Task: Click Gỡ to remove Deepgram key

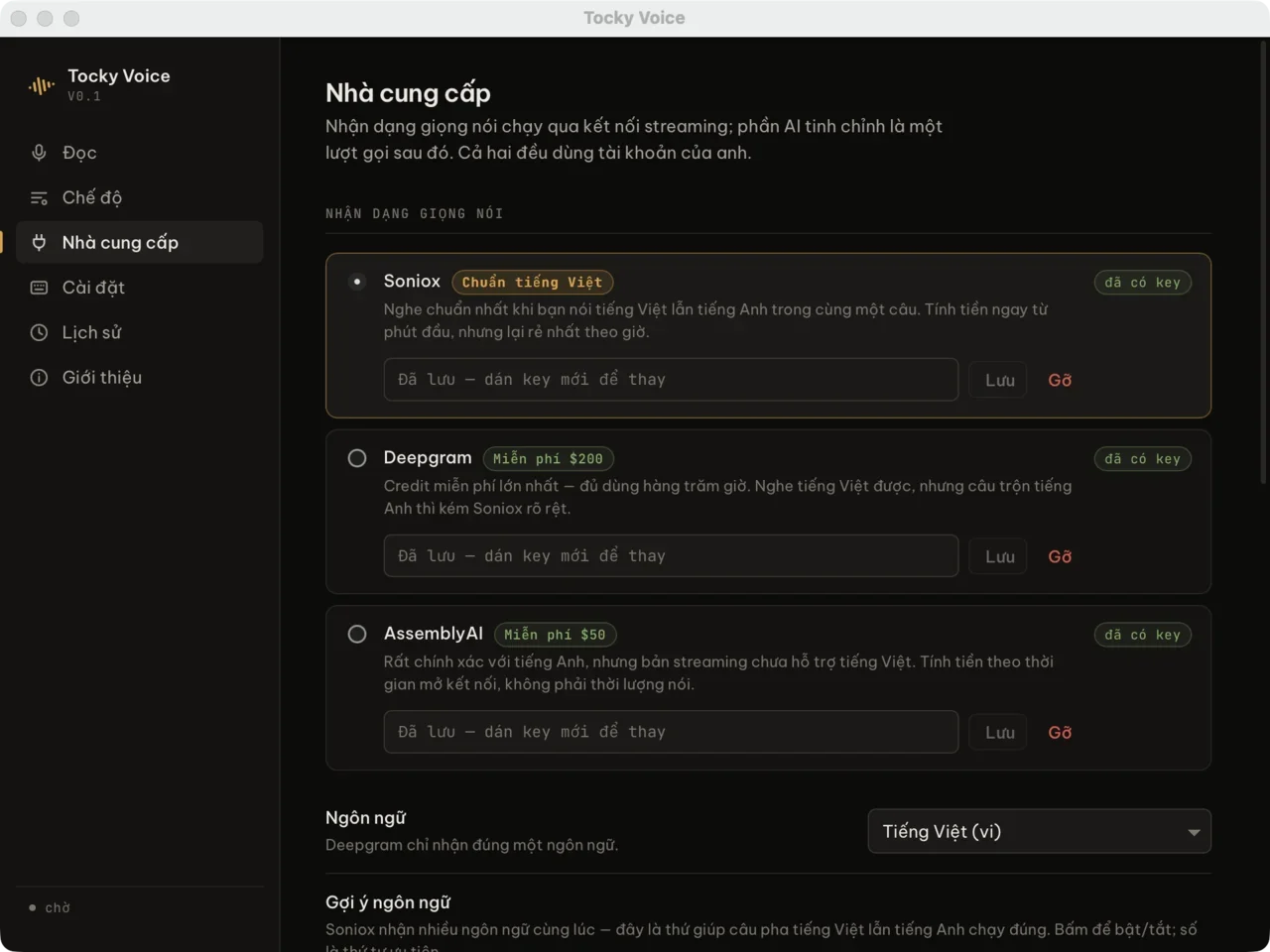Action: tap(1060, 556)
